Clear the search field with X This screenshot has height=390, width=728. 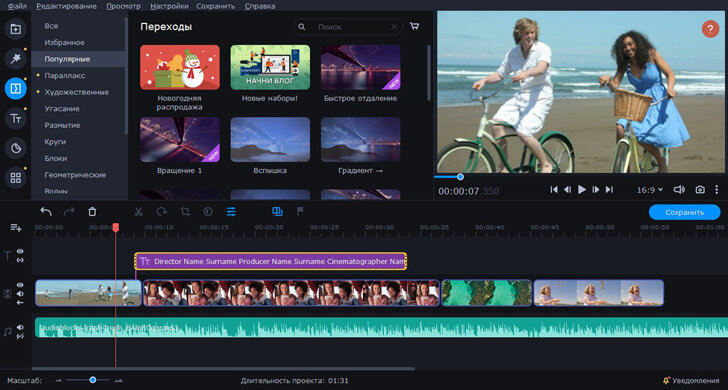394,27
